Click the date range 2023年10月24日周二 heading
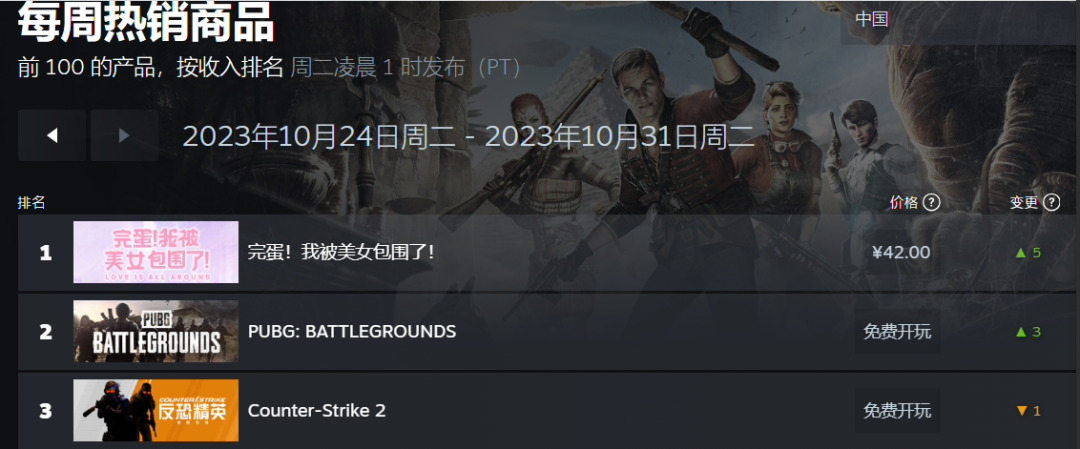The width and height of the screenshot is (1080, 449). (318, 137)
